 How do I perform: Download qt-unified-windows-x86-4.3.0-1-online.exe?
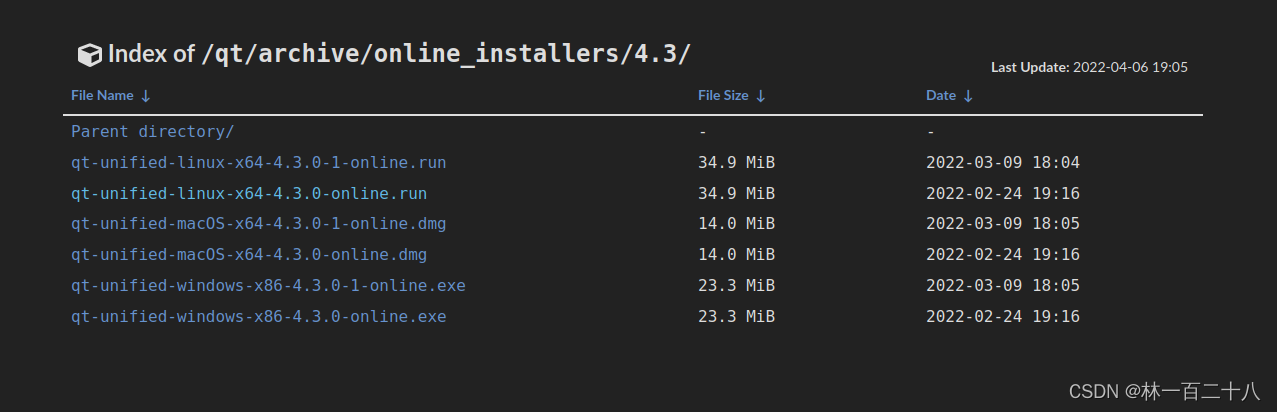[x=268, y=286]
